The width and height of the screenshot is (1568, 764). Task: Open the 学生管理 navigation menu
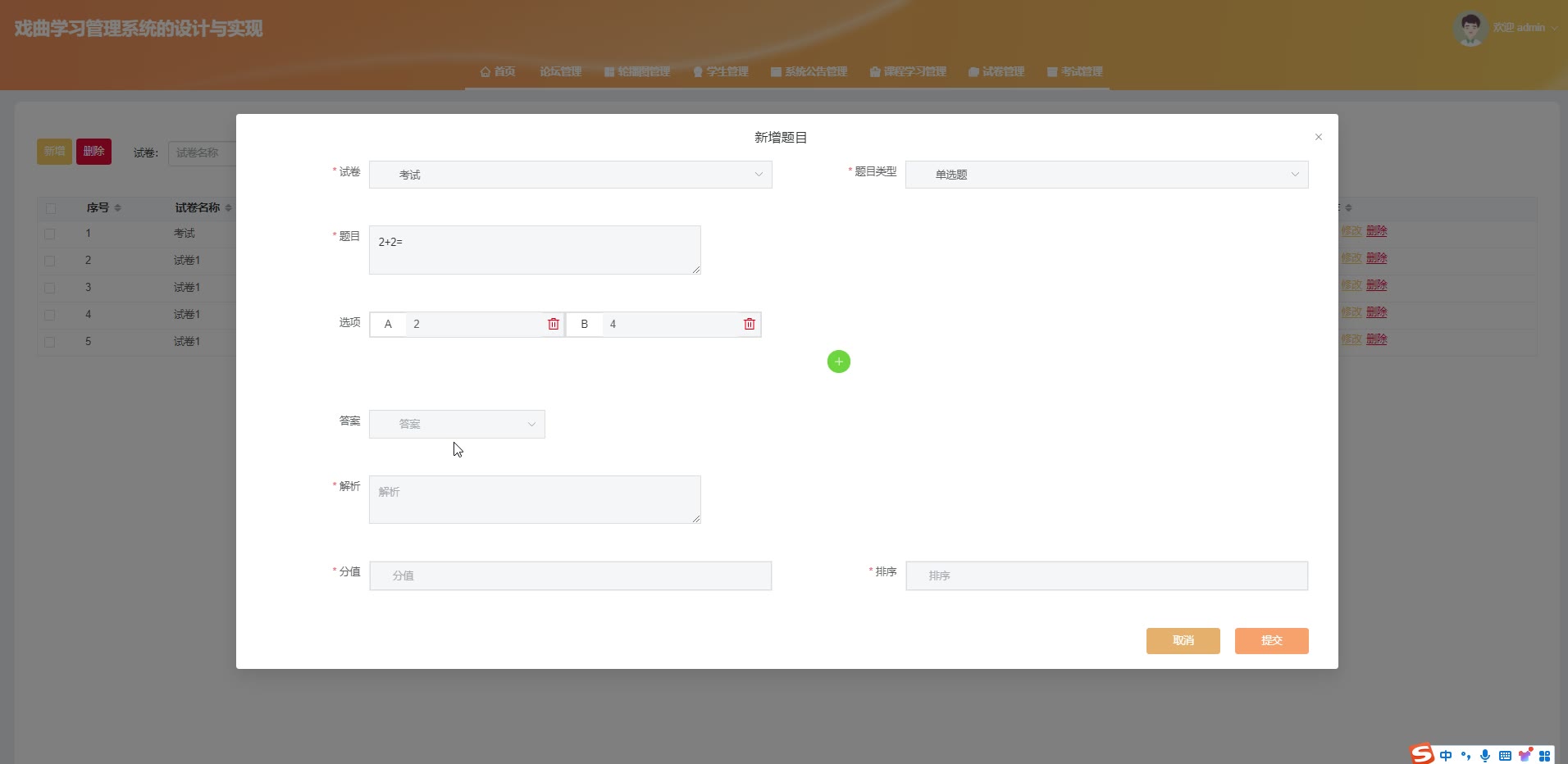(x=720, y=71)
